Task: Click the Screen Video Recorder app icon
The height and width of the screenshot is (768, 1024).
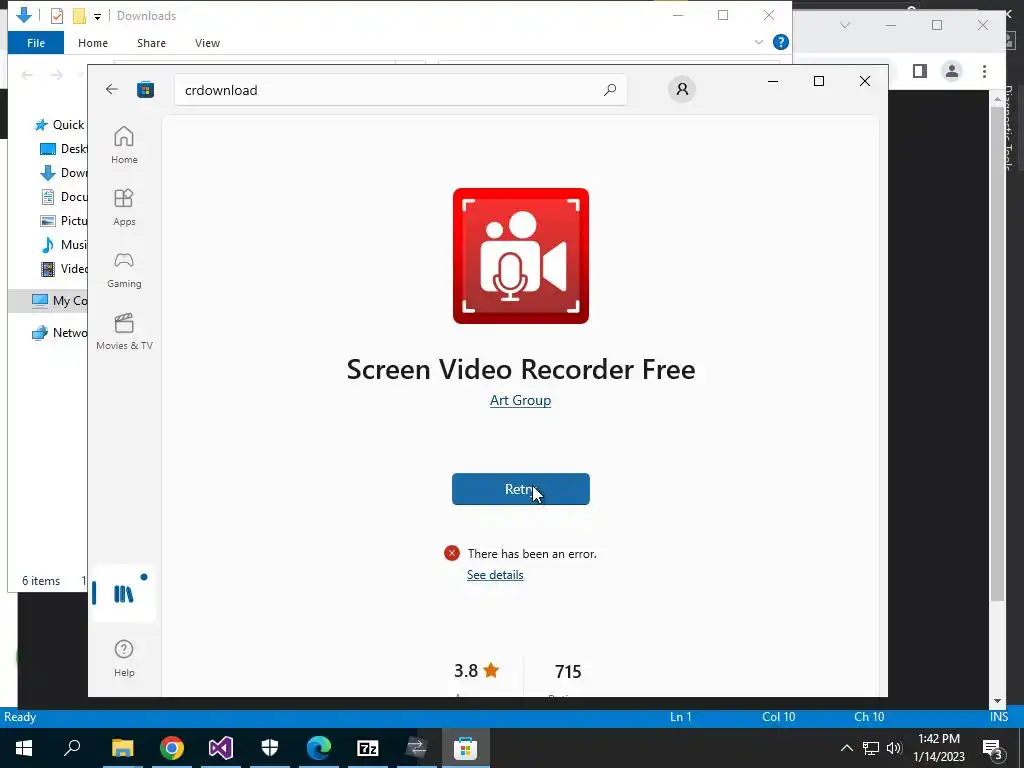Action: 520,256
